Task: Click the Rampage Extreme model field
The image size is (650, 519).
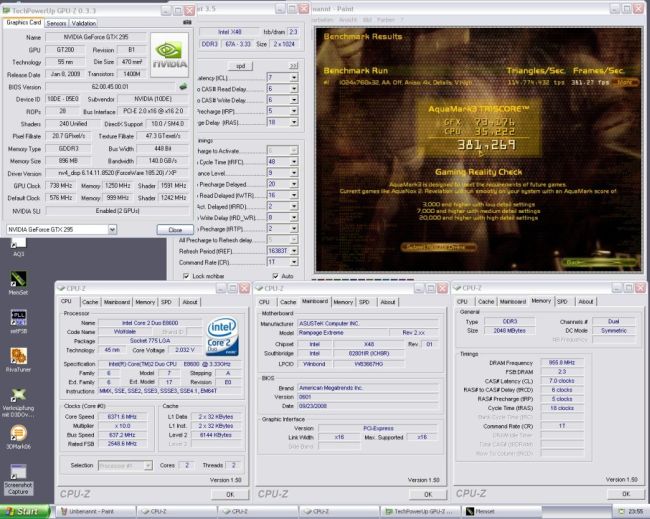Action: (343, 332)
